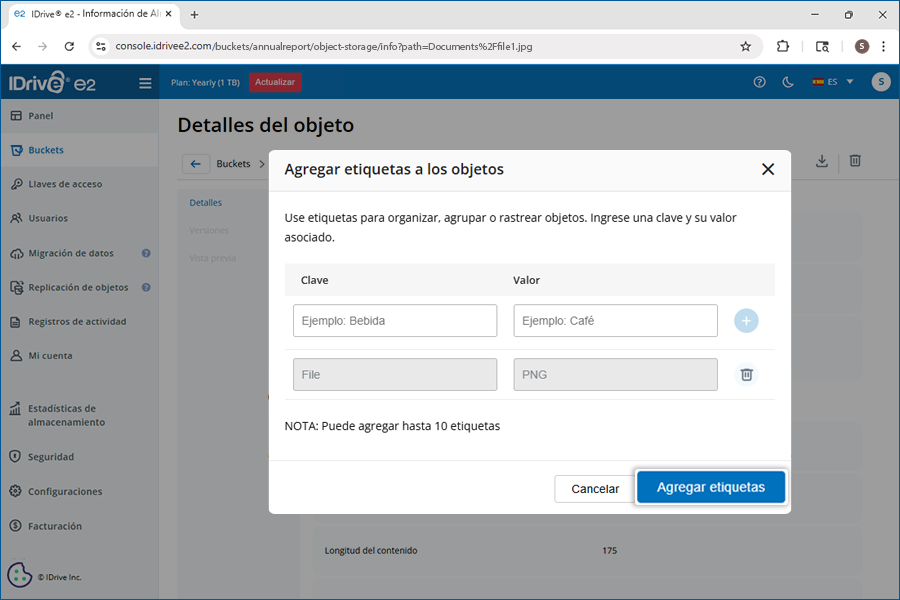Click the Clave input field
This screenshot has height=600, width=900.
click(395, 321)
